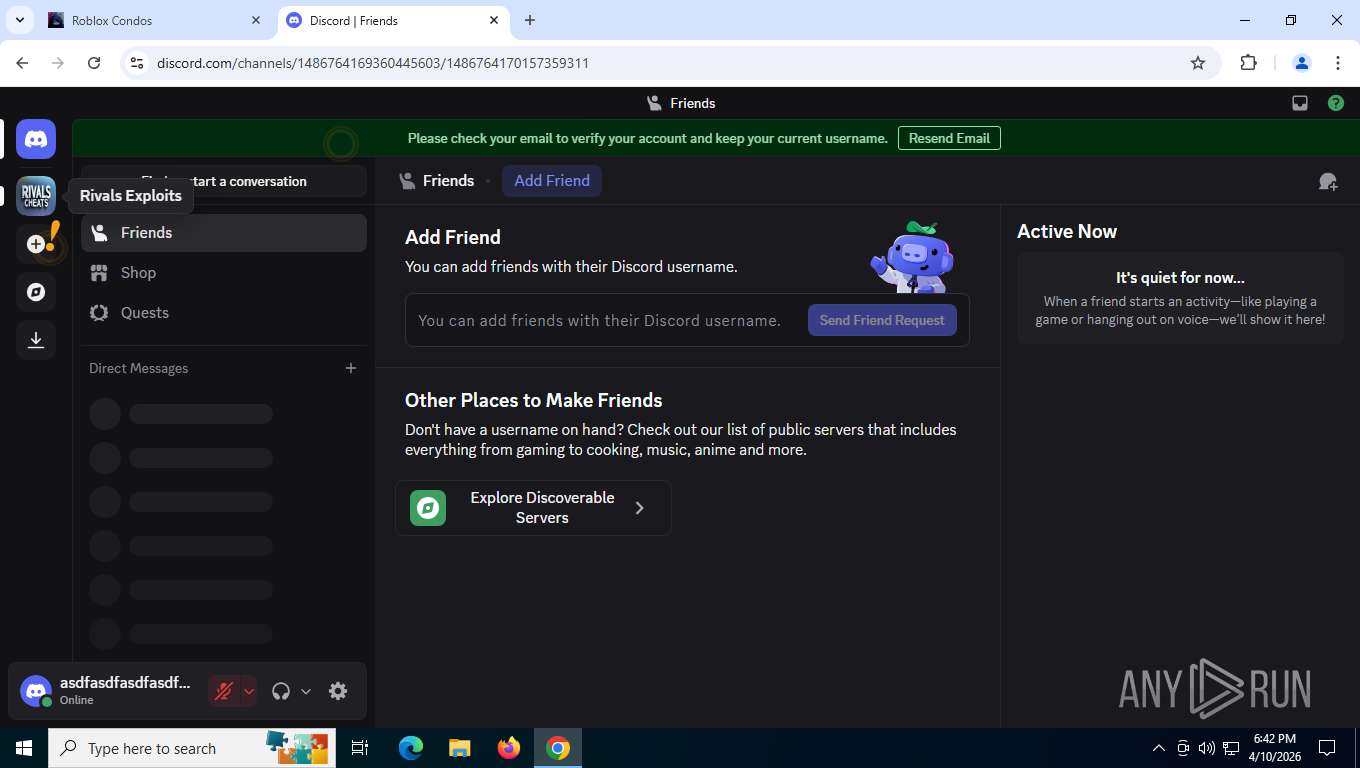1360x768 pixels.
Task: Click the New Group DM icon
Action: 1328,181
